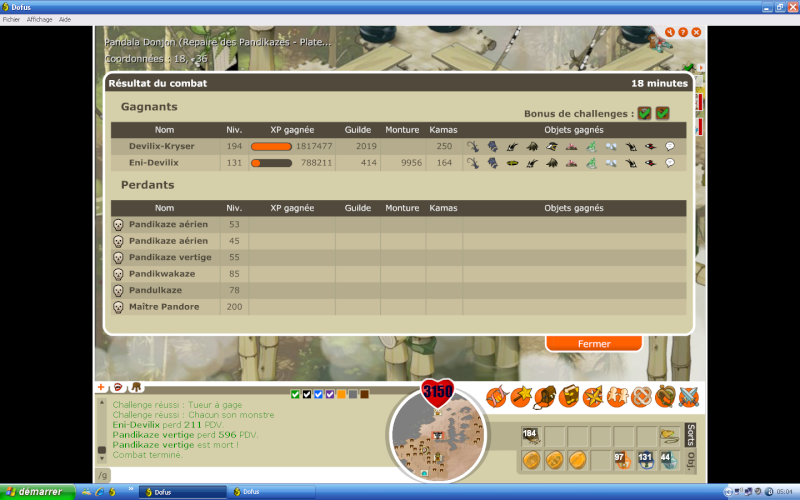Open the world map compass star icon

[592, 396]
